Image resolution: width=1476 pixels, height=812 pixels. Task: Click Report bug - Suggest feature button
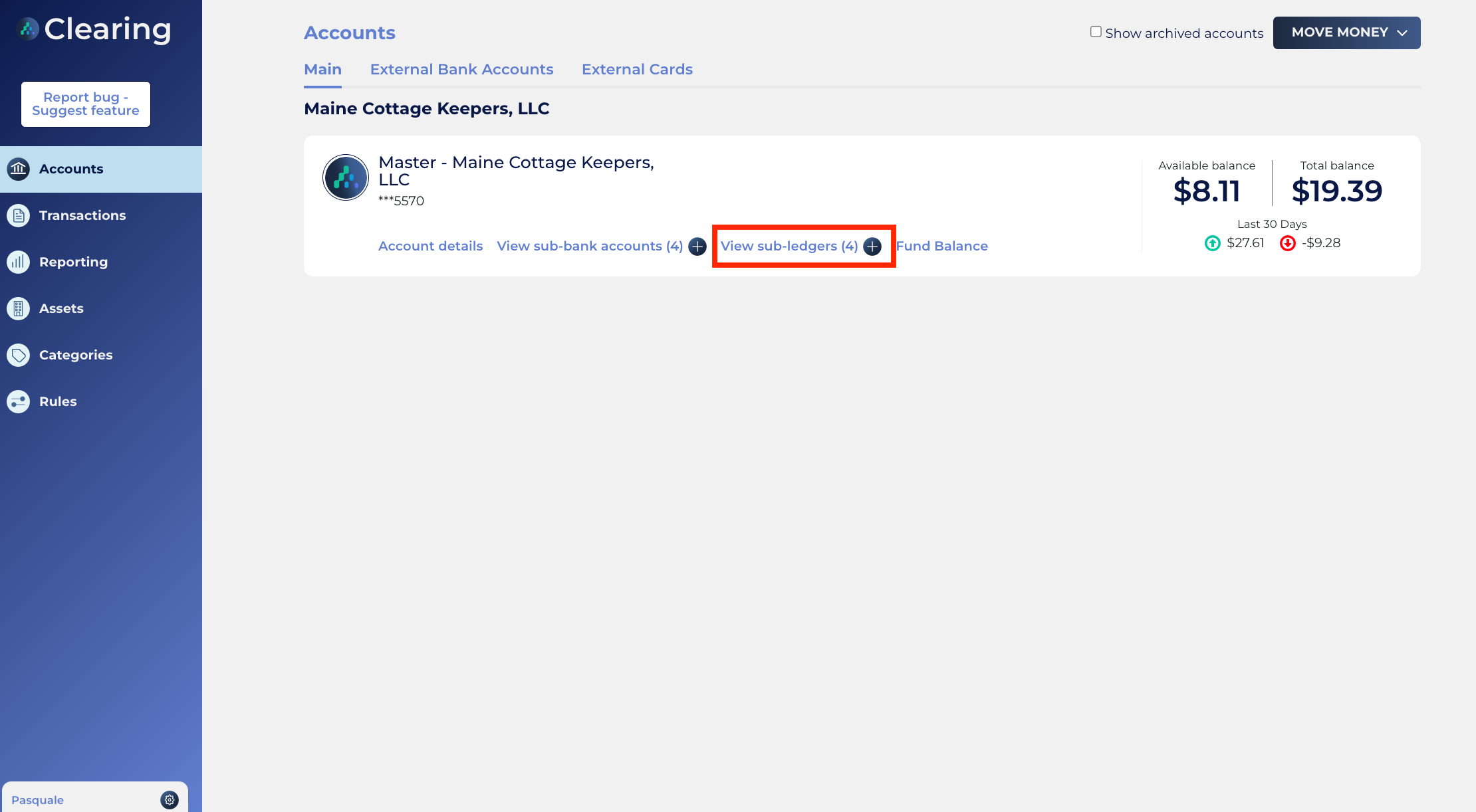(x=86, y=104)
